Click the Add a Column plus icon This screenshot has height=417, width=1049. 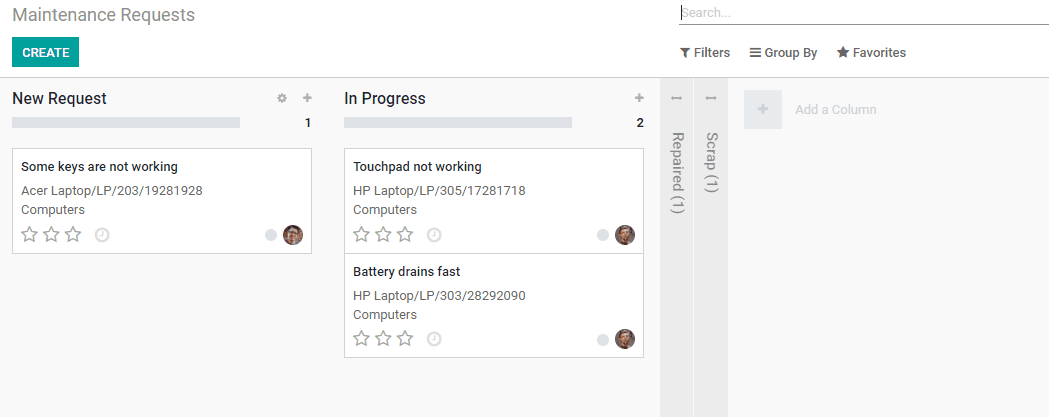[x=762, y=109]
